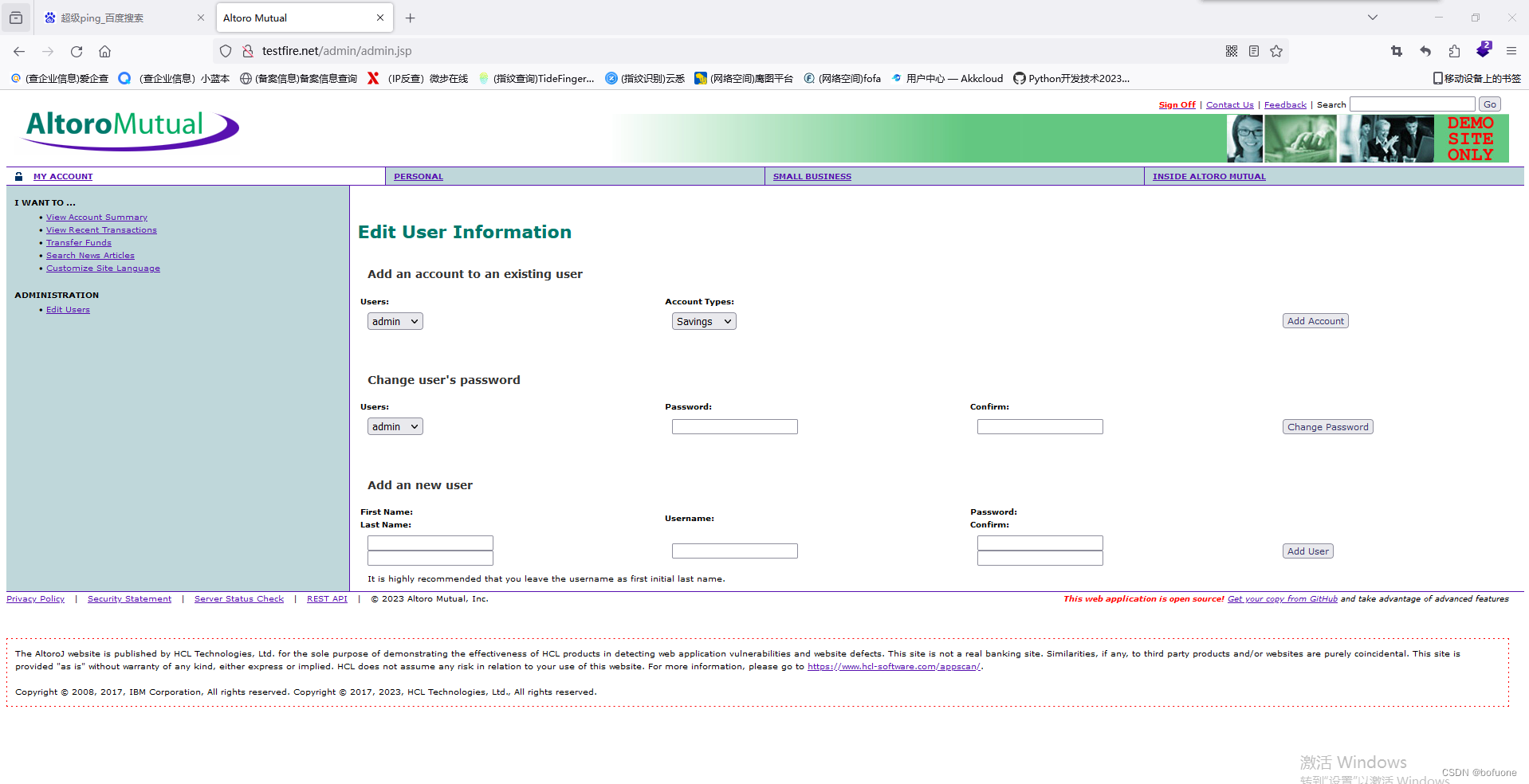Bookmark this page with the star icon

(1276, 51)
